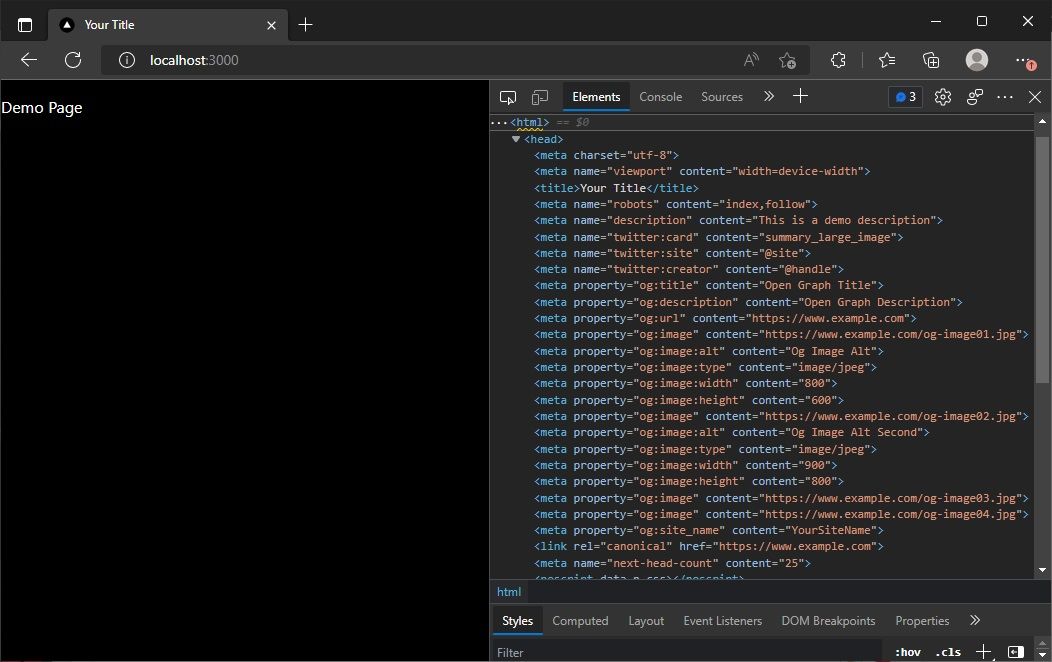This screenshot has height=662, width=1052.
Task: Open the DevTools settings gear
Action: point(941,96)
